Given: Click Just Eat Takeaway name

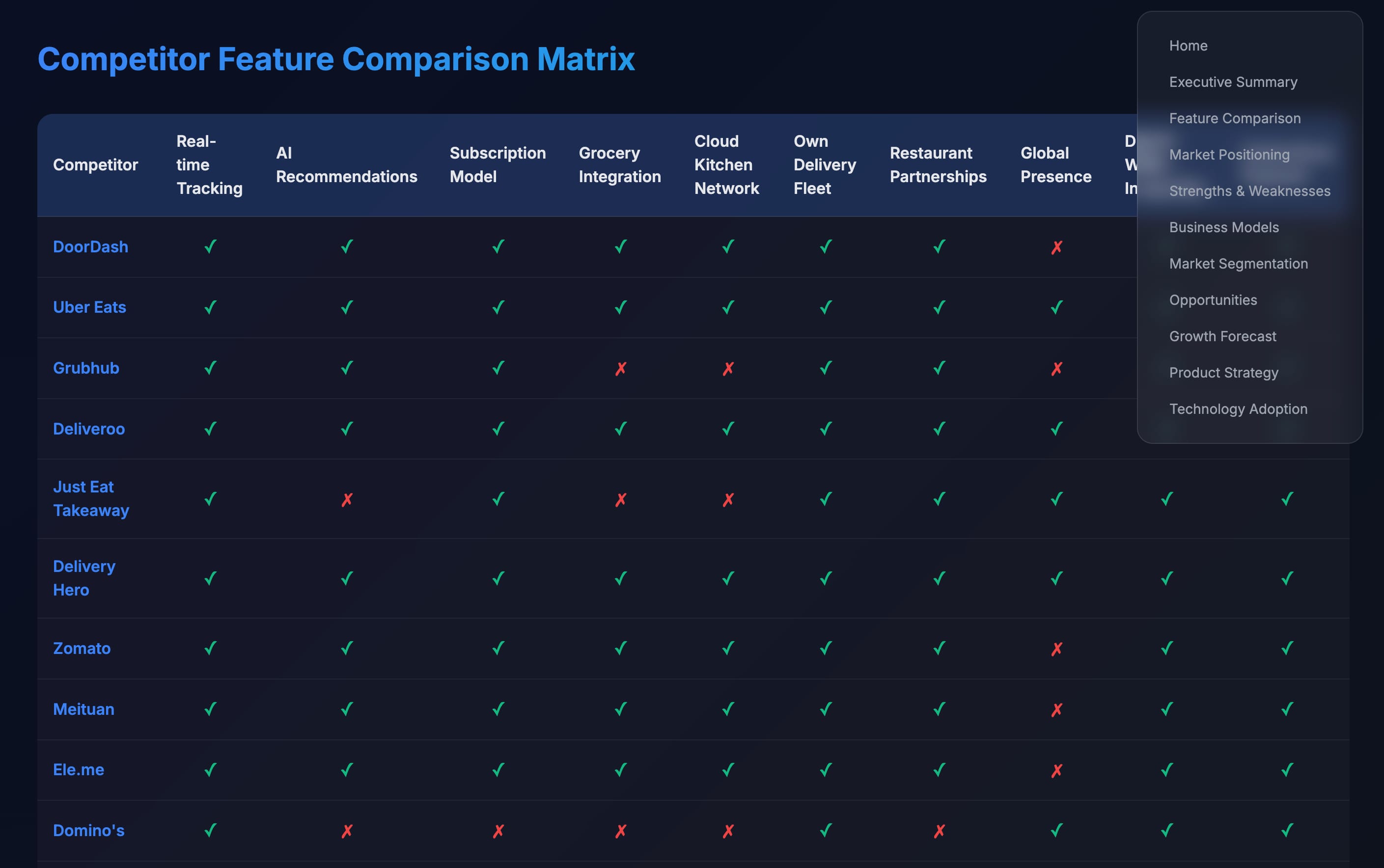Looking at the screenshot, I should [91, 499].
